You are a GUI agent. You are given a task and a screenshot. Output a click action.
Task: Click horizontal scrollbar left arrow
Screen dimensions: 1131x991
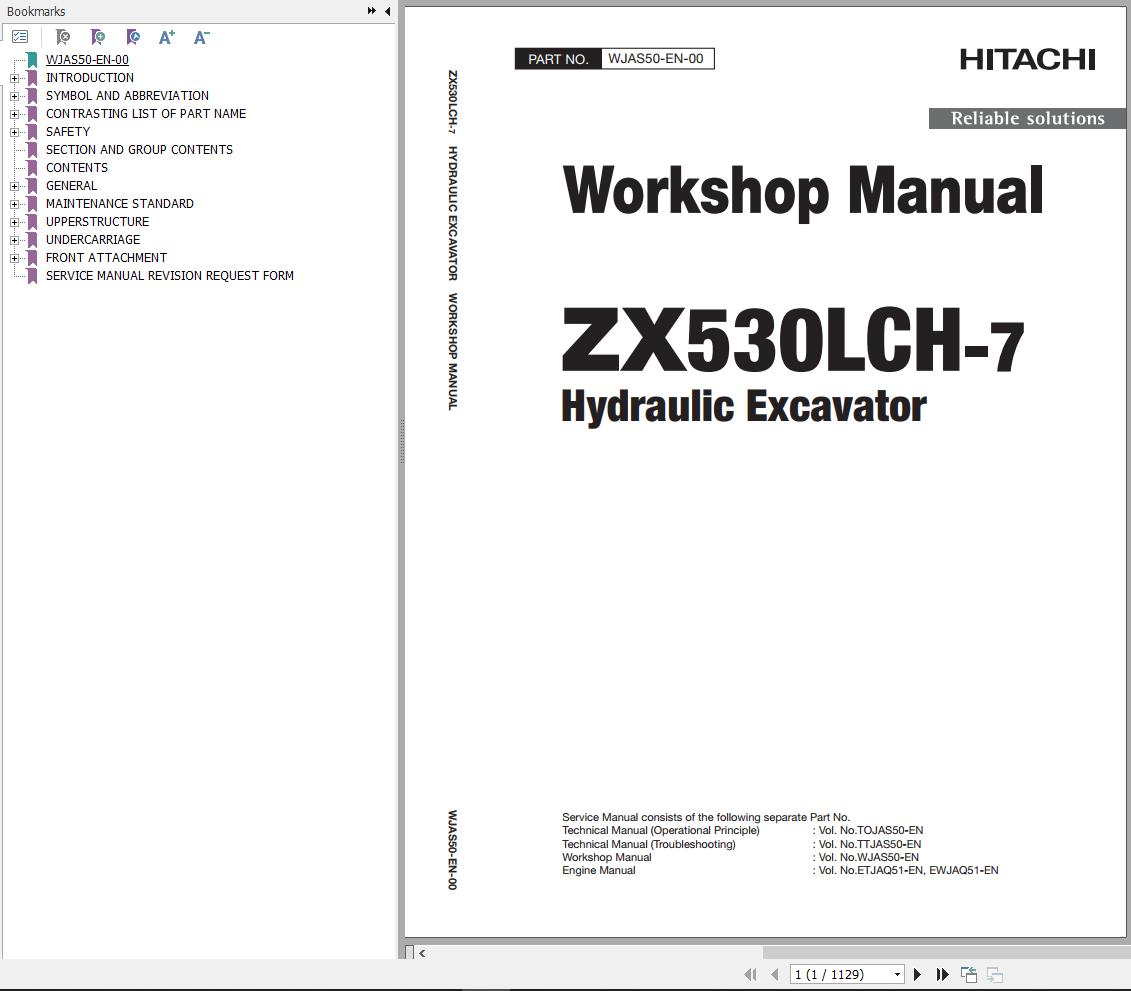pyautogui.click(x=422, y=953)
